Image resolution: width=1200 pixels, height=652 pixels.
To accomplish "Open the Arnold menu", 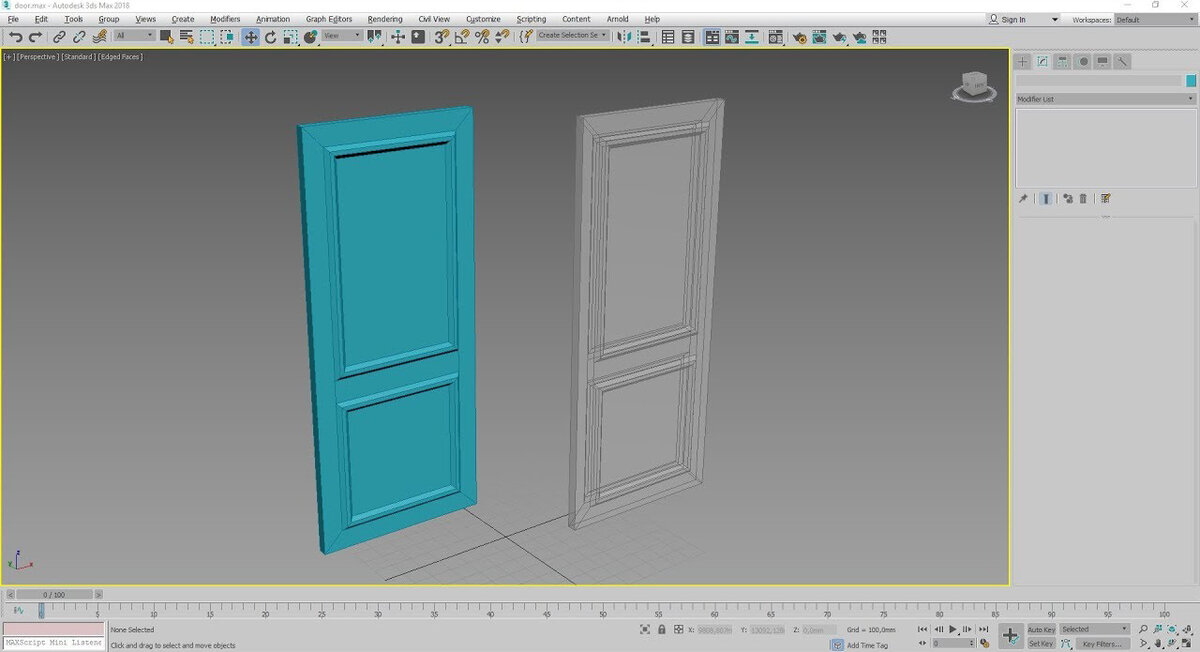I will (617, 19).
